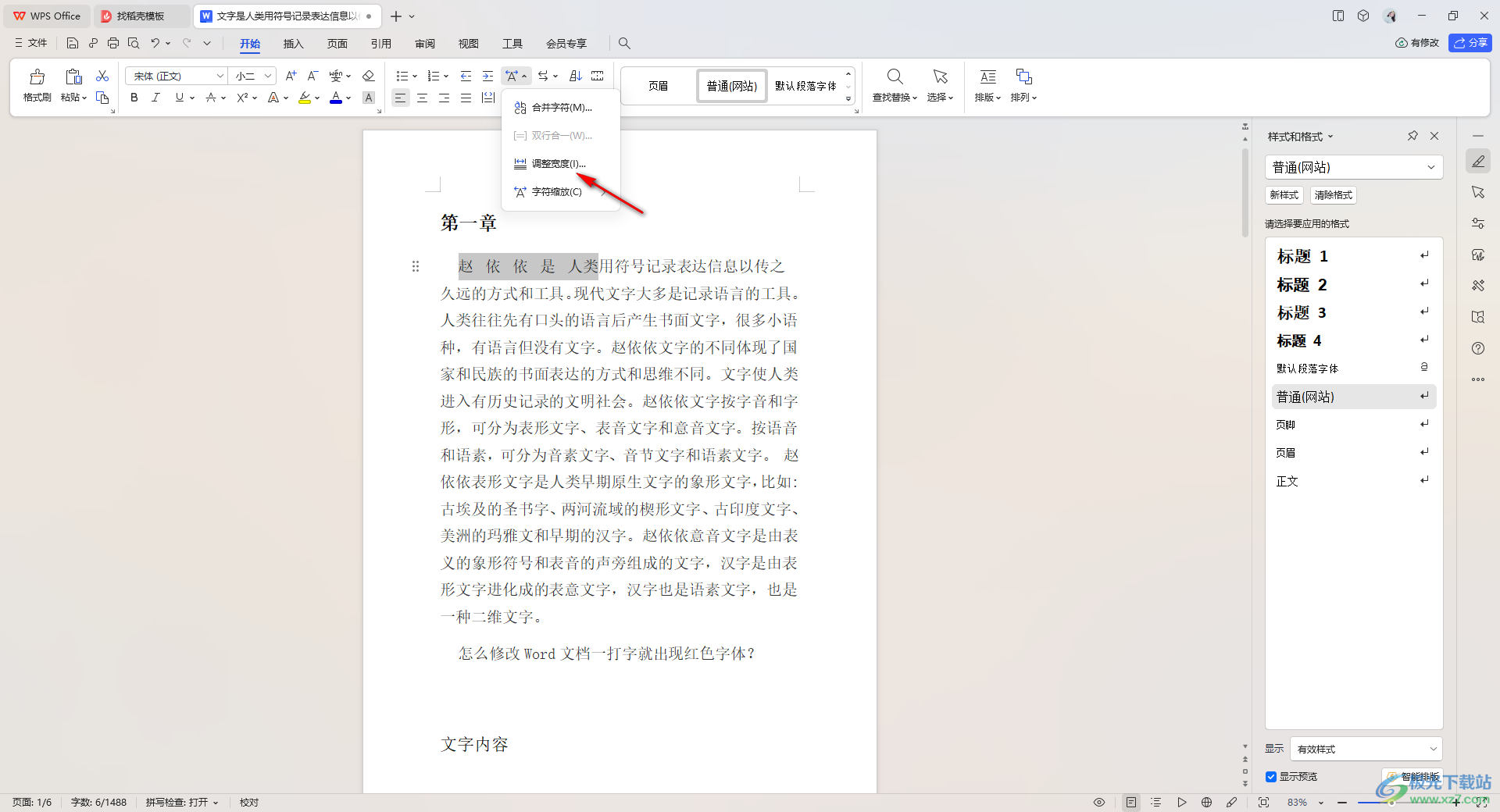Click the reading mode play icon
This screenshot has width=1500, height=812.
pyautogui.click(x=1182, y=802)
